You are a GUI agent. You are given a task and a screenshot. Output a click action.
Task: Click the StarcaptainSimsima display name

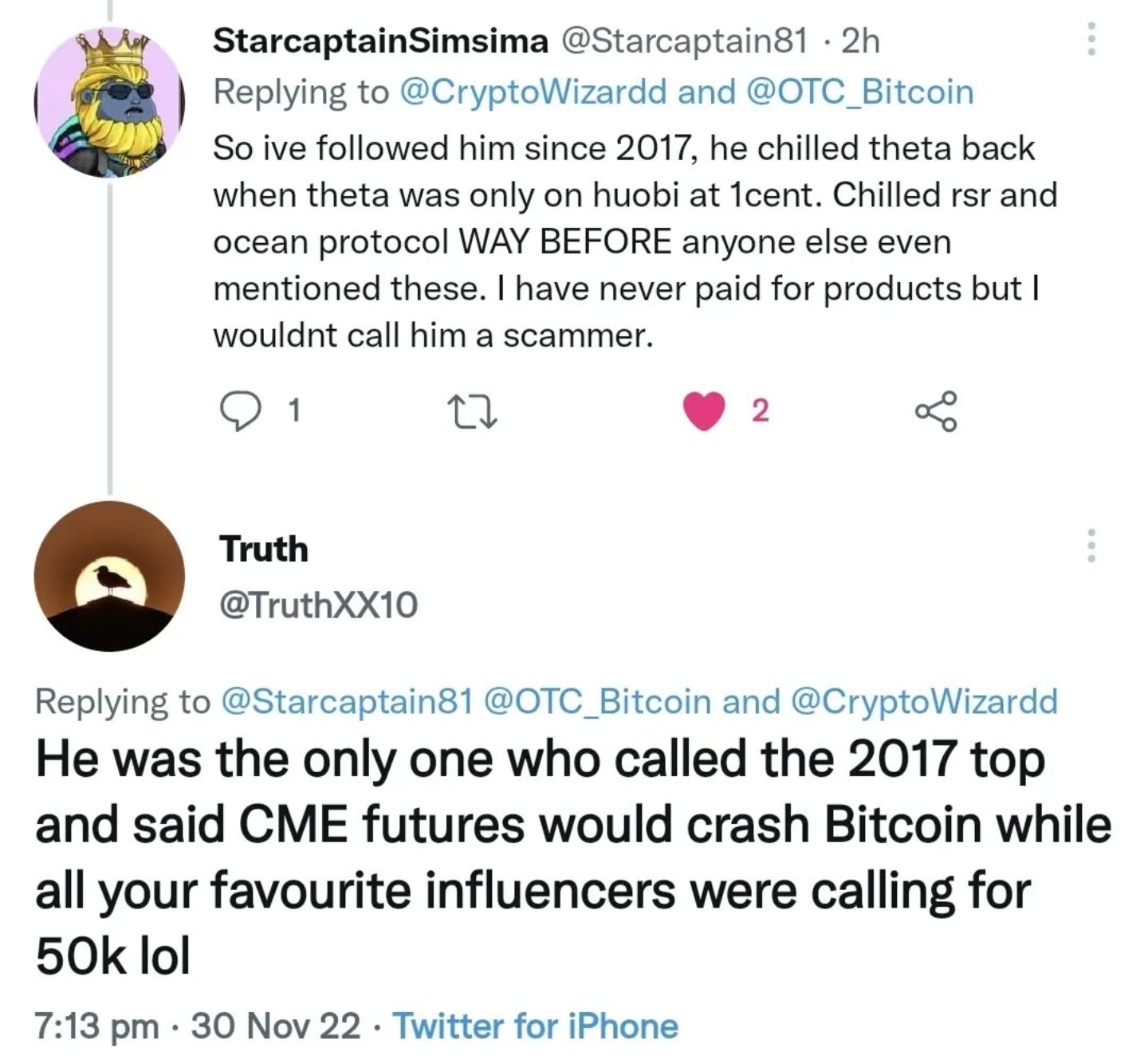[381, 41]
